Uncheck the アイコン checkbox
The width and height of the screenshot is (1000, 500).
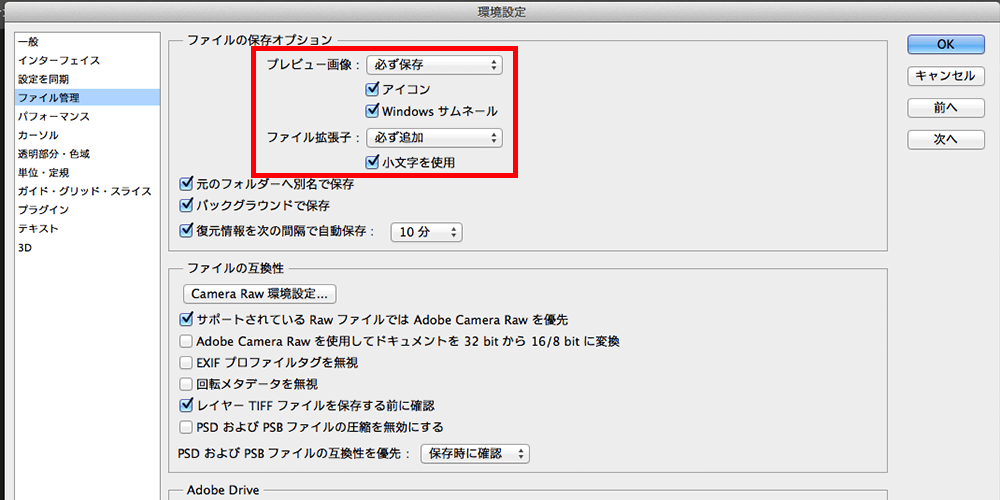(372, 90)
